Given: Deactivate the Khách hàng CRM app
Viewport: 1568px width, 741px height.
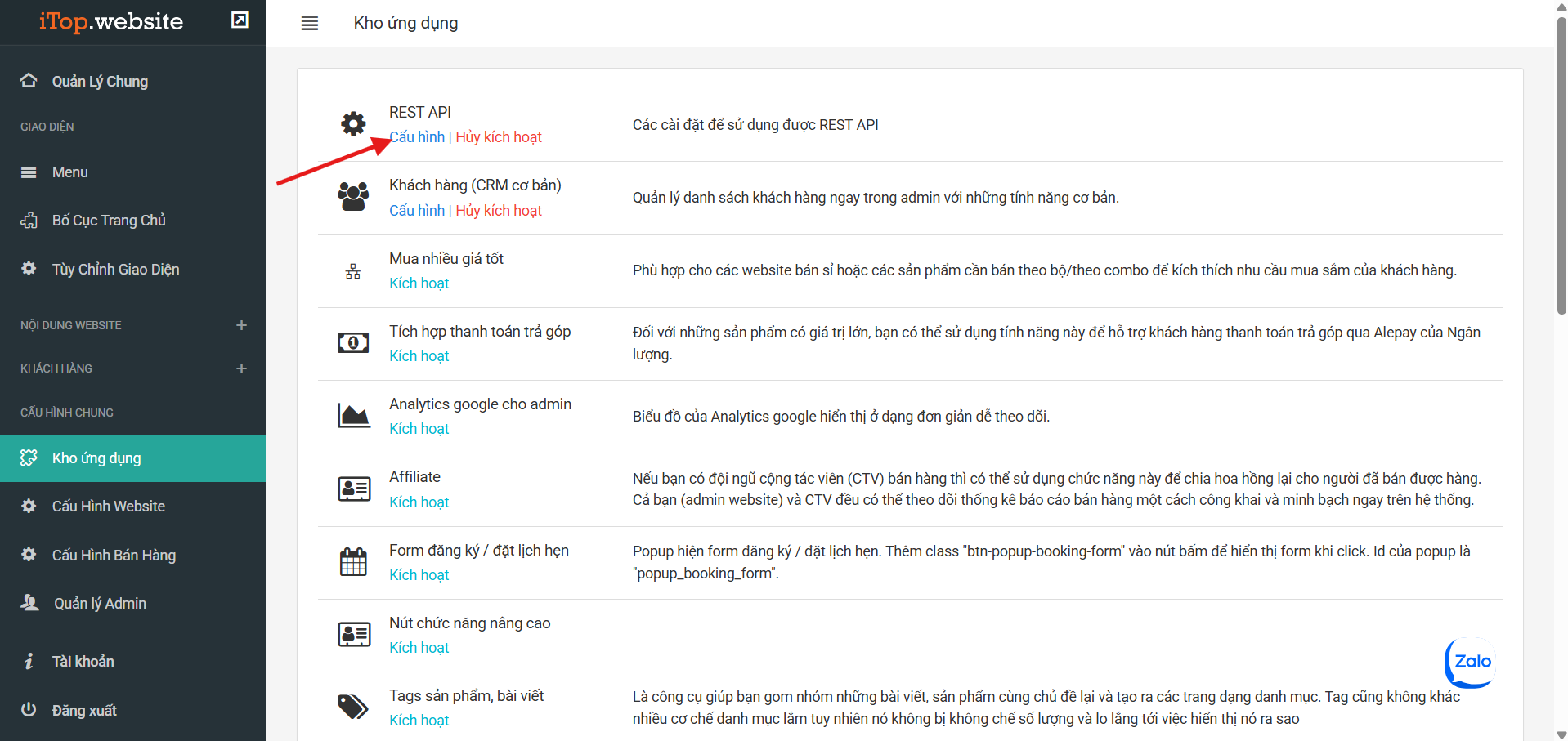Looking at the screenshot, I should pyautogui.click(x=499, y=211).
